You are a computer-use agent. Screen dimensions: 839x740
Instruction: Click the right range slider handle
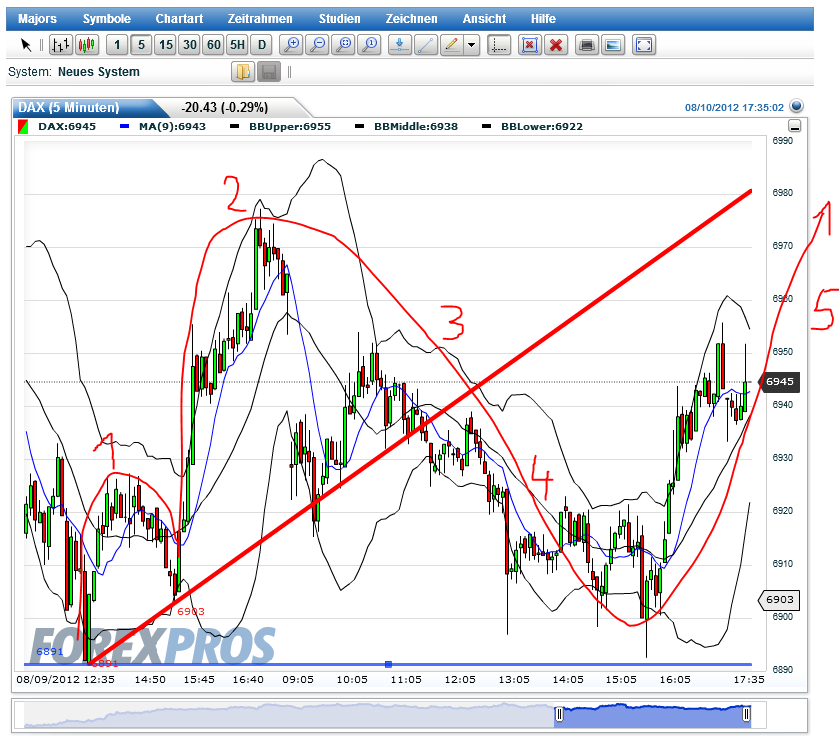click(x=746, y=714)
